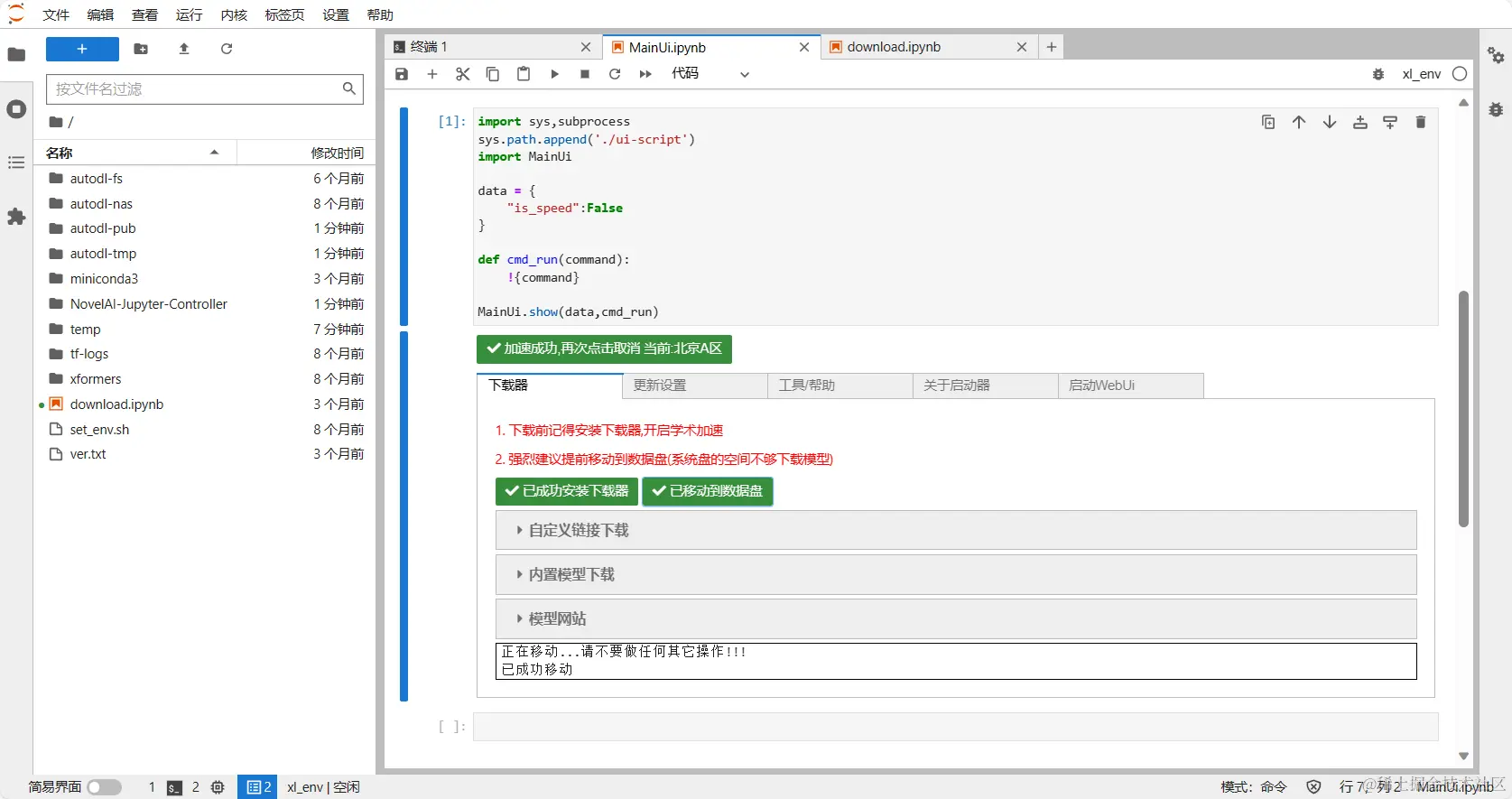Select NovelAI-Jupyter-Controller folder

point(206,304)
